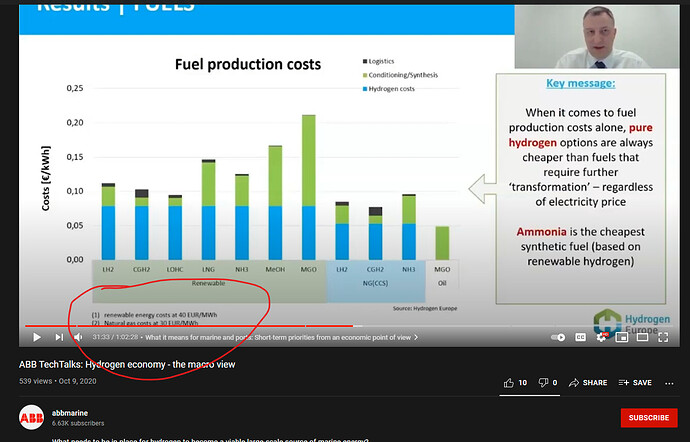Click the Logistics legend entry
The image size is (690, 442).
(378, 61)
